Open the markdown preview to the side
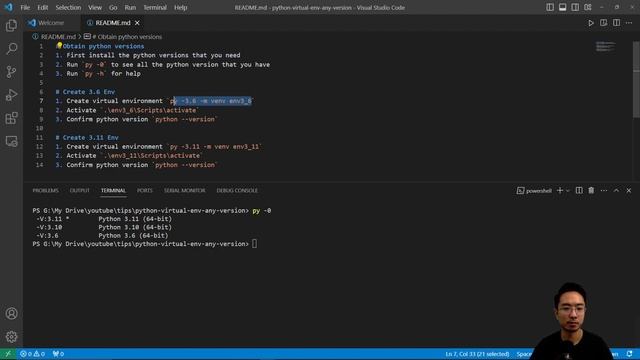The width and height of the screenshot is (640, 360). (x=604, y=23)
